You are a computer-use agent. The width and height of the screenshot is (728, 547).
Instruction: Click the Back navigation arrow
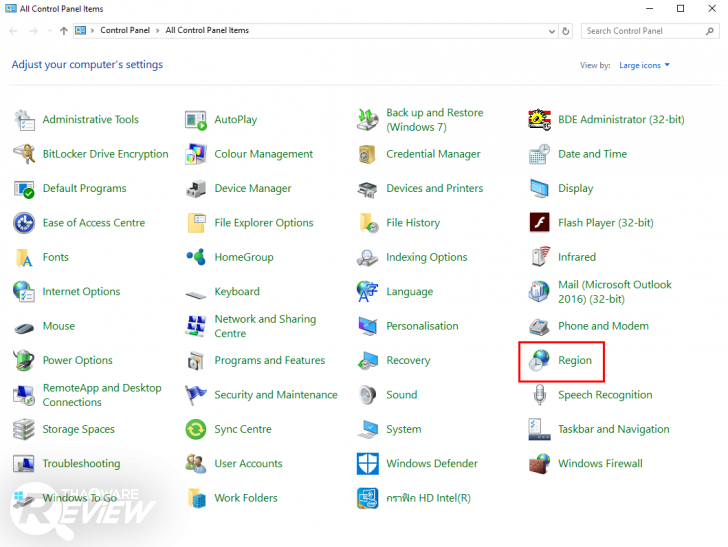[x=13, y=31]
